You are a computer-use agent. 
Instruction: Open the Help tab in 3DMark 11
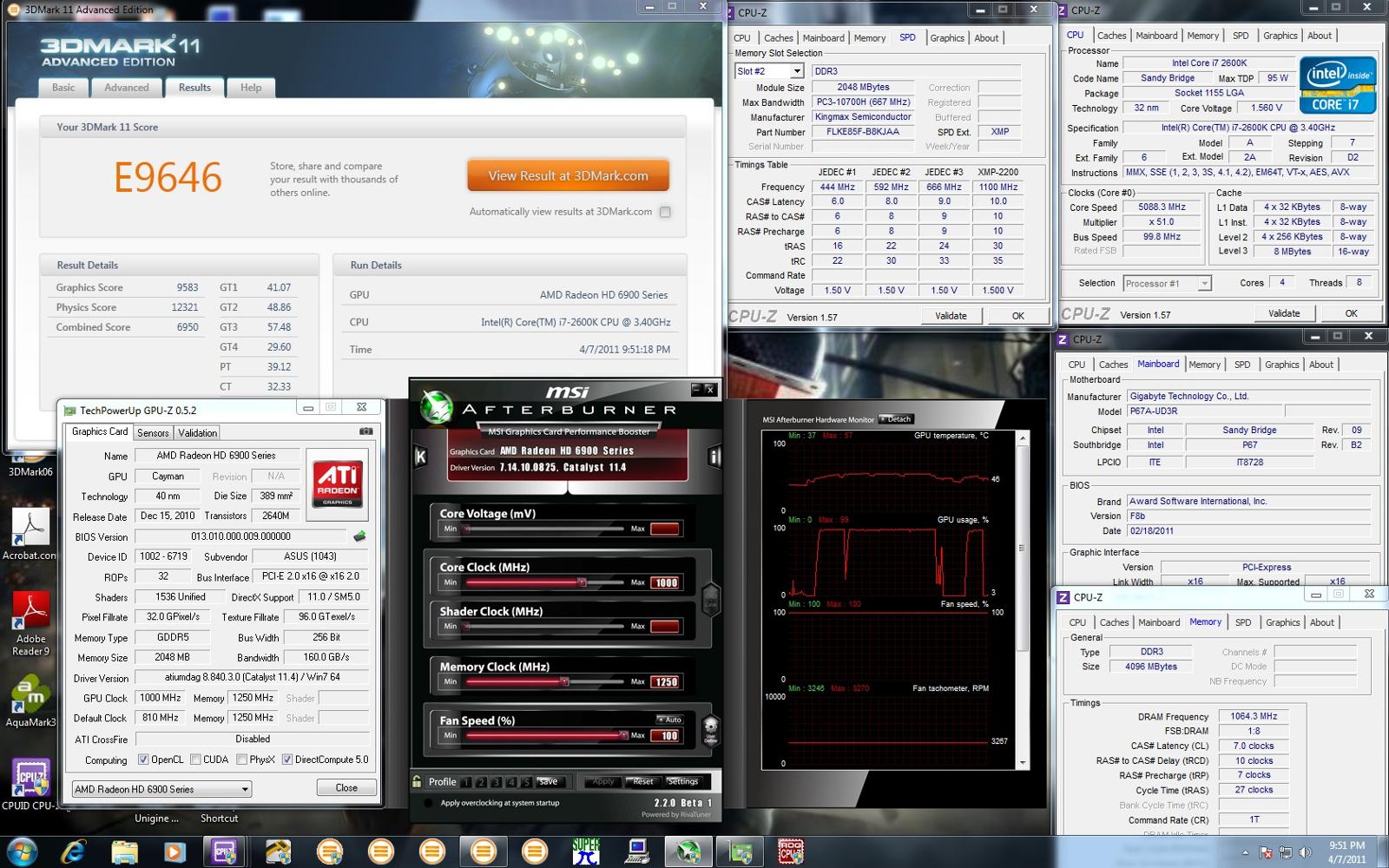click(x=251, y=88)
